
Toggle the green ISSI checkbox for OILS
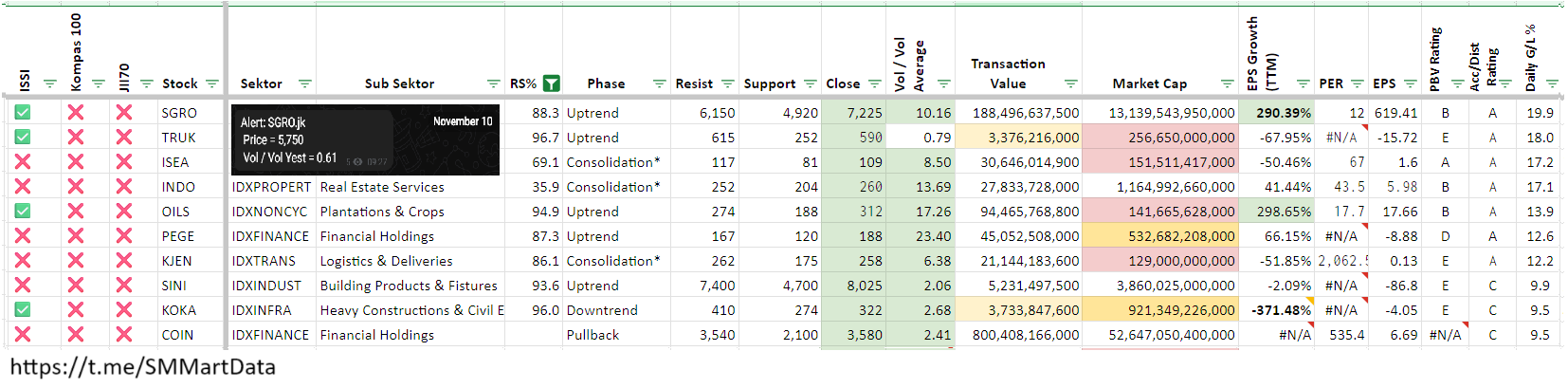(23, 212)
